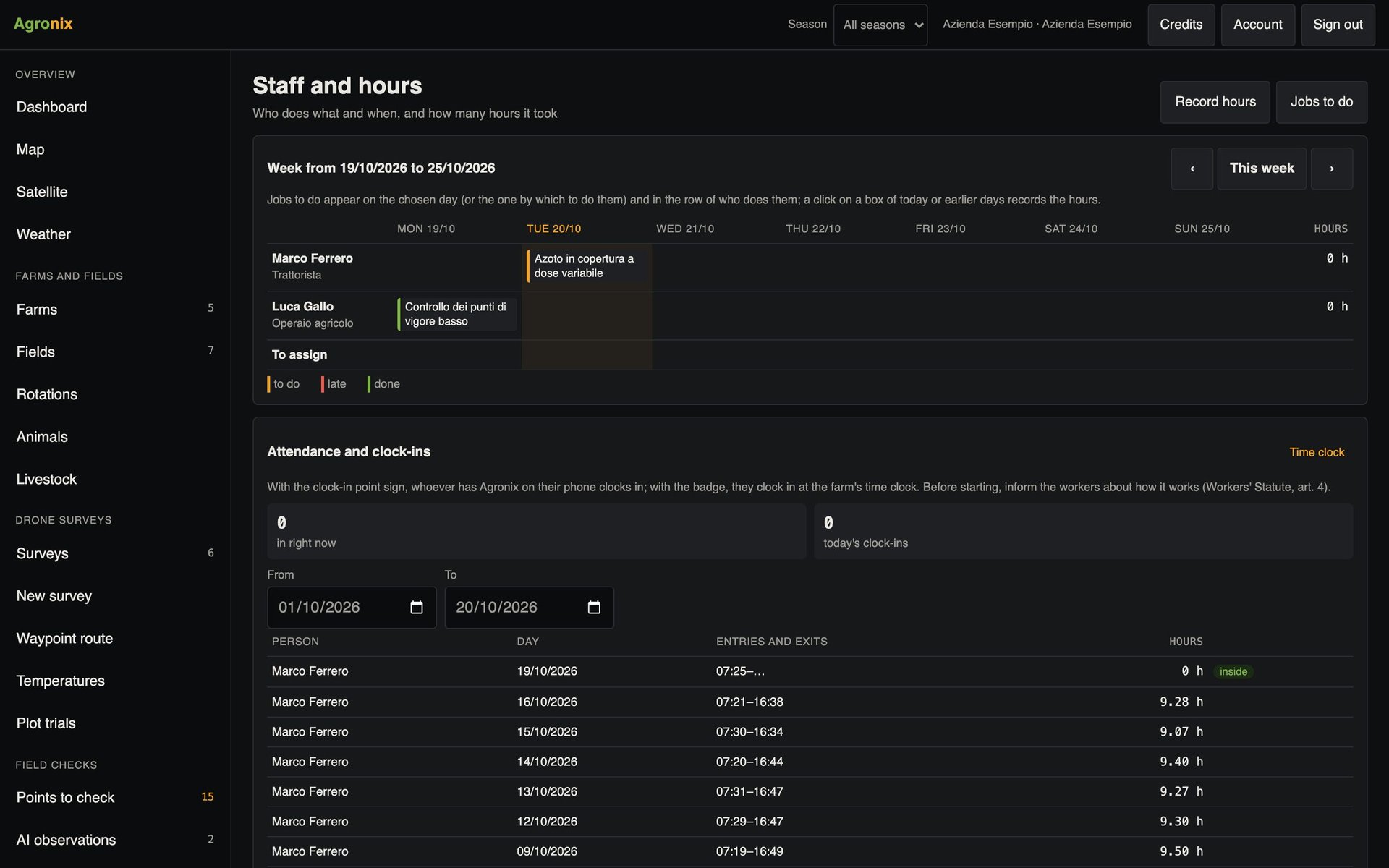The height and width of the screenshot is (868, 1389).
Task: Open Points to check
Action: click(115, 798)
